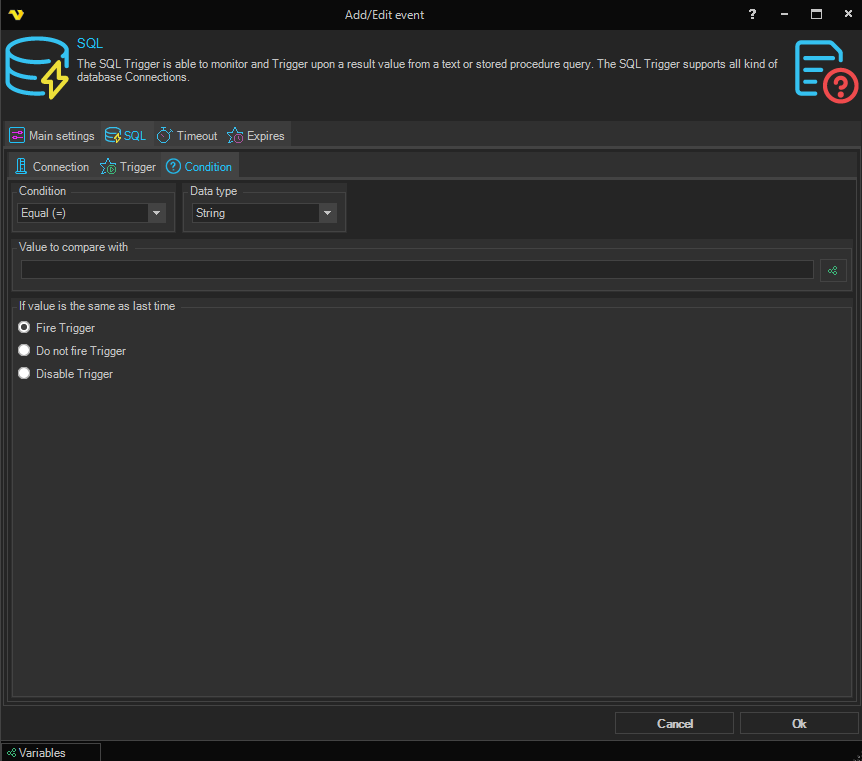Select the Disable Trigger radio button
The image size is (862, 761).
(24, 374)
